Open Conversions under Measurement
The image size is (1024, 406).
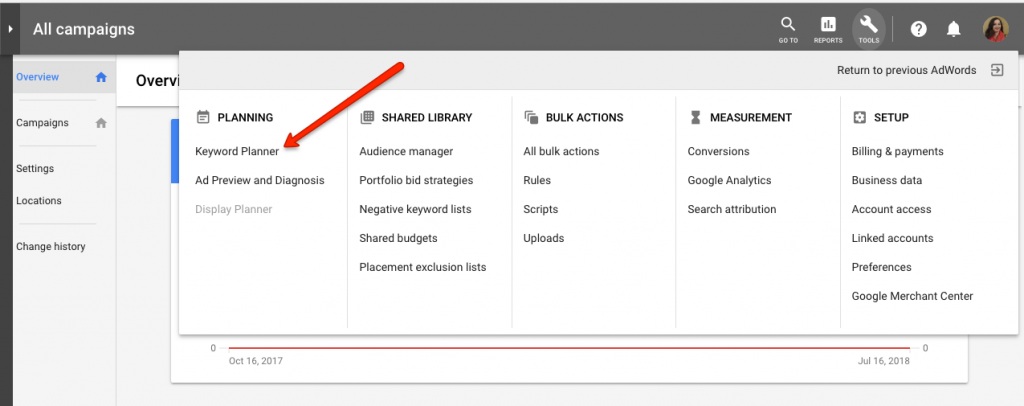point(718,151)
